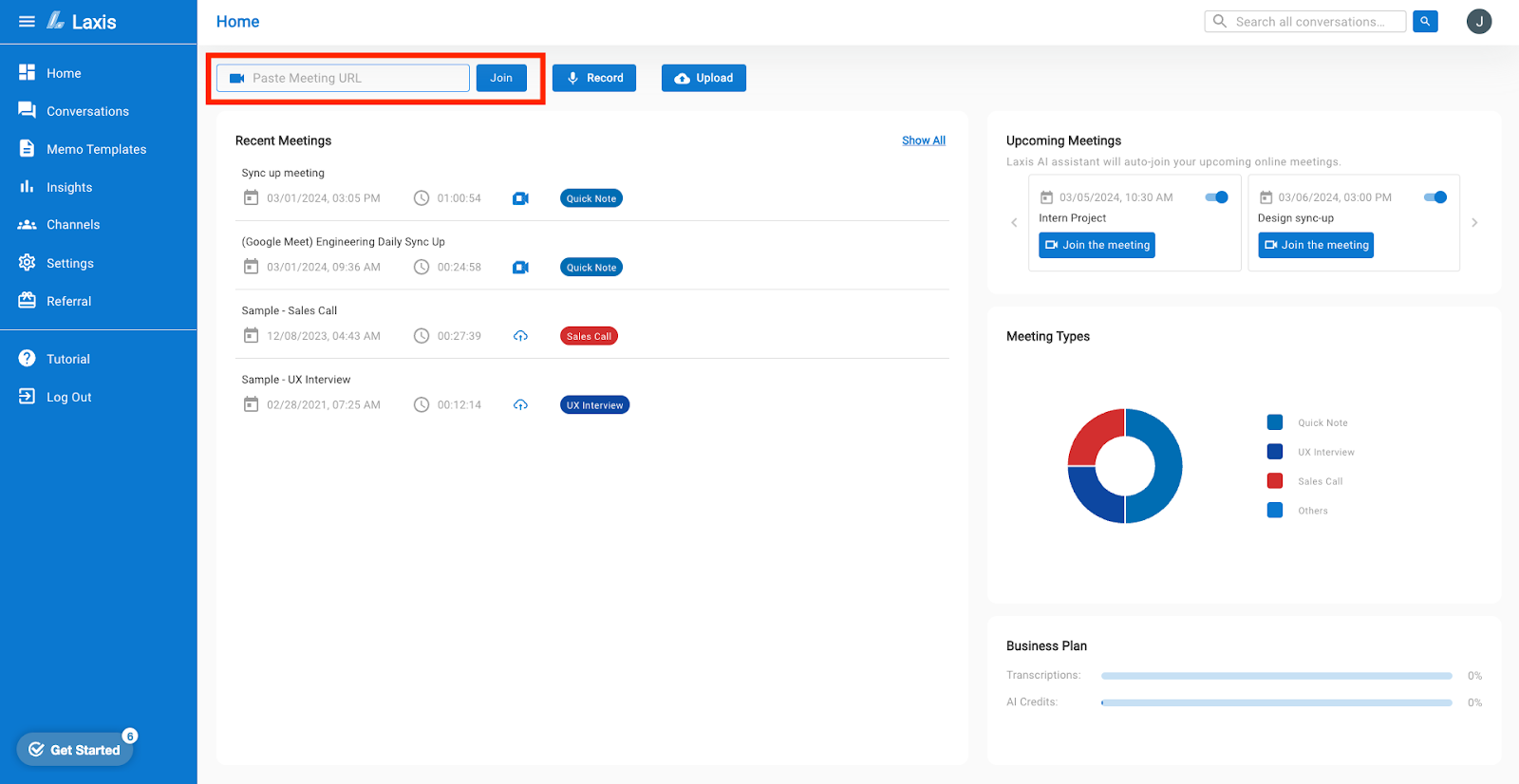This screenshot has width=1519, height=784.
Task: Click the Show All link
Action: coord(924,140)
